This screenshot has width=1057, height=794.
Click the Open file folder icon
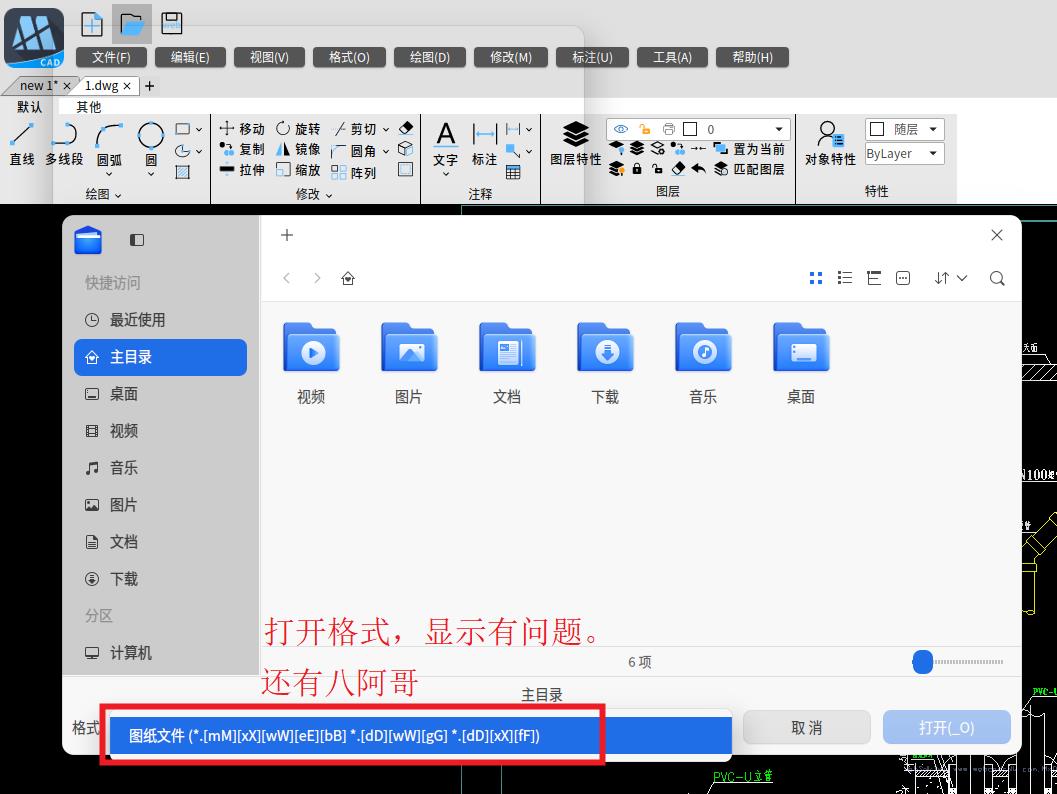131,24
